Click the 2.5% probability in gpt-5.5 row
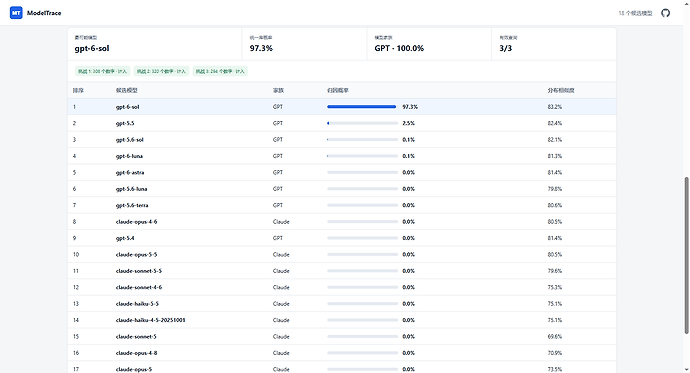690x373 pixels. 408,123
